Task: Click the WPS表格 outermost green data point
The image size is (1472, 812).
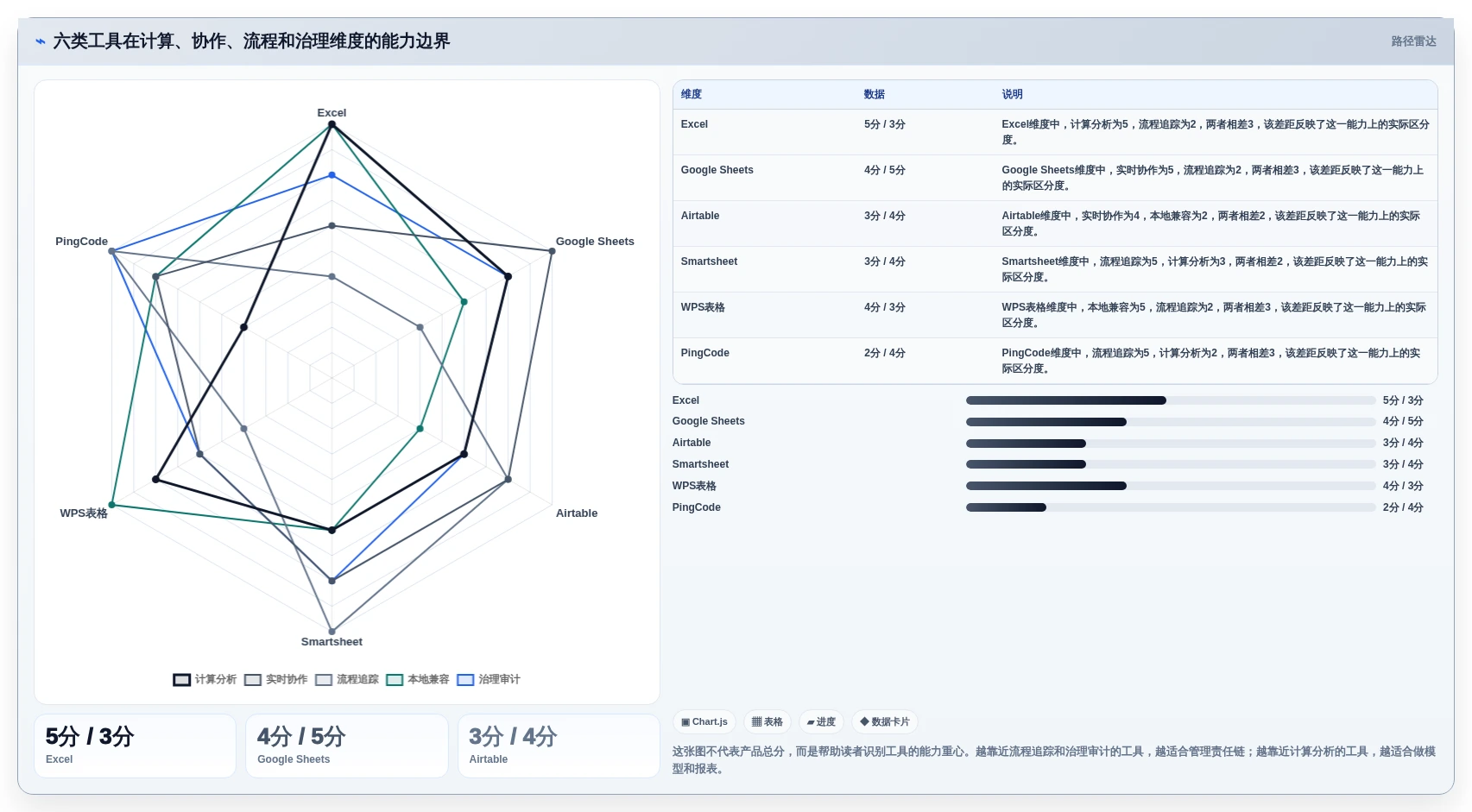Action: pos(112,505)
